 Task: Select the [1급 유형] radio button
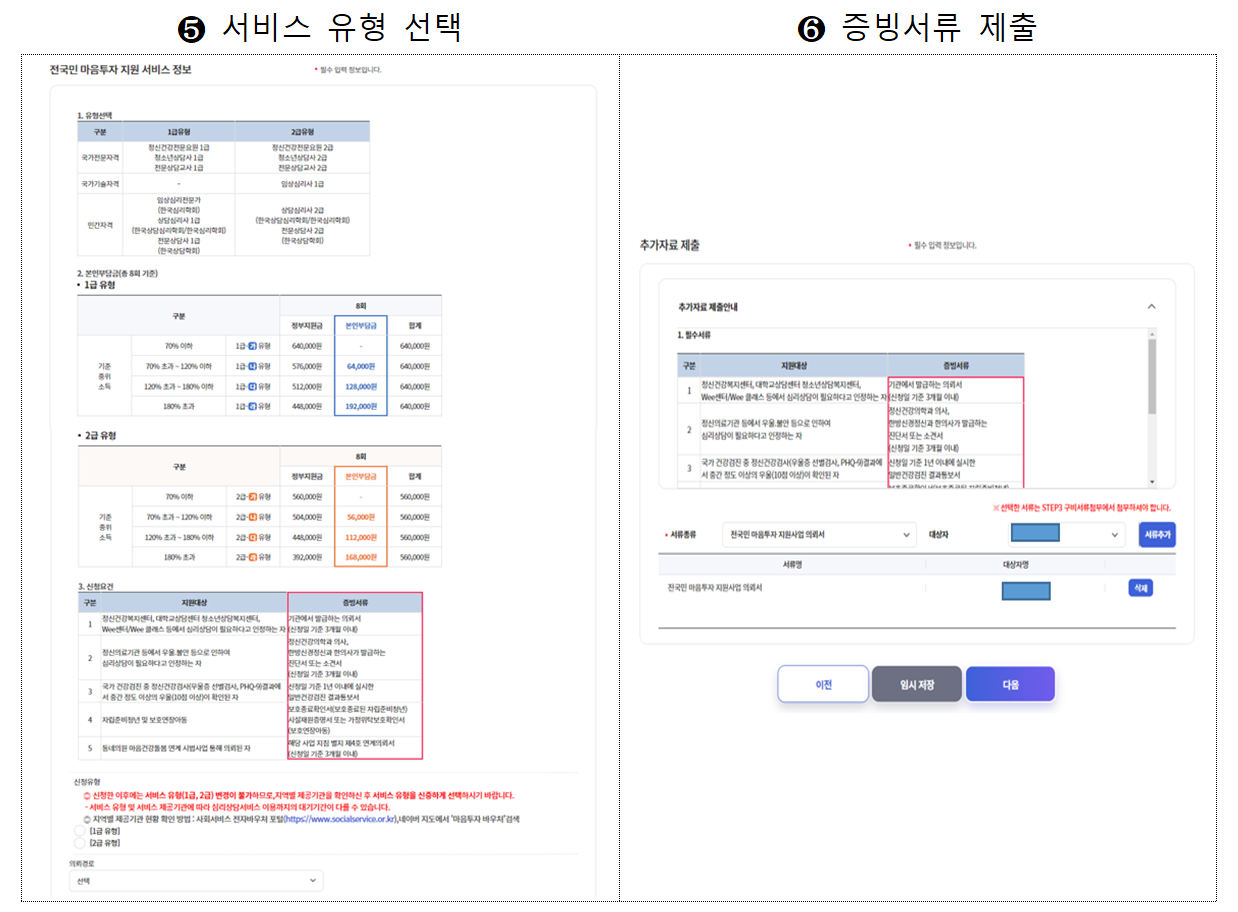(x=80, y=831)
